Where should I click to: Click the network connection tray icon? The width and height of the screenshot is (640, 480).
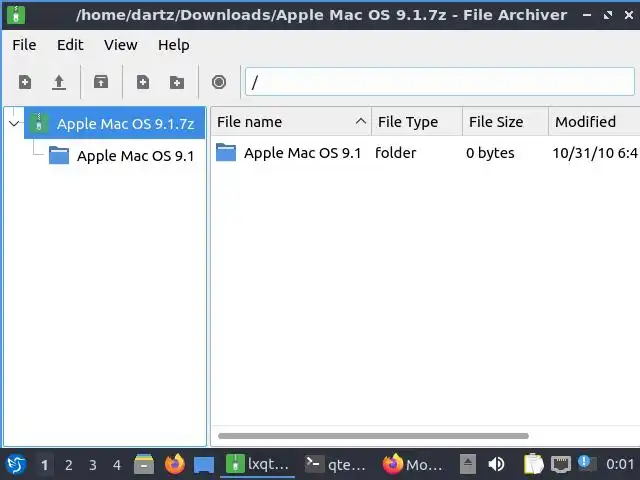(x=561, y=464)
